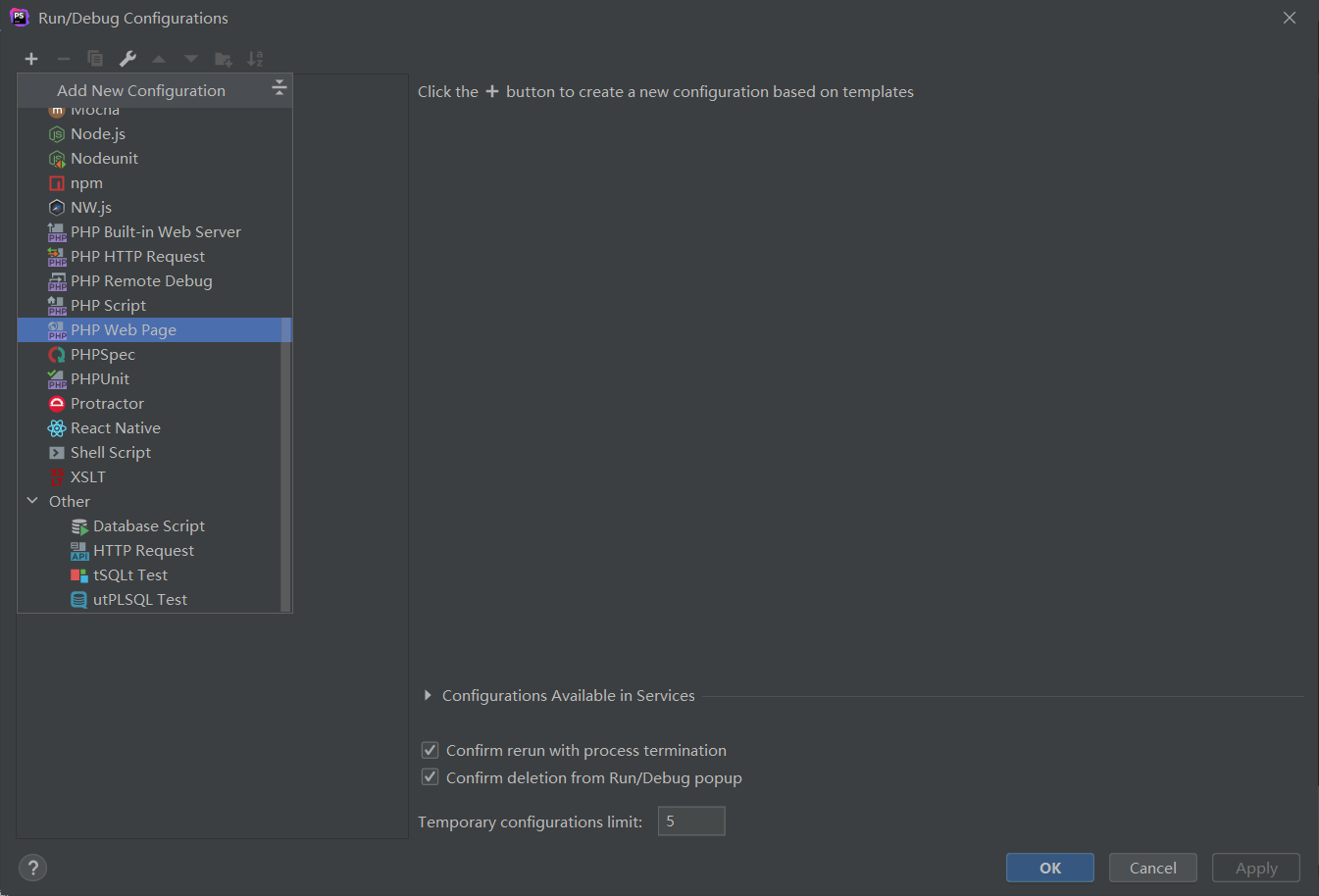Select PHP HTTP Request text

(x=137, y=257)
